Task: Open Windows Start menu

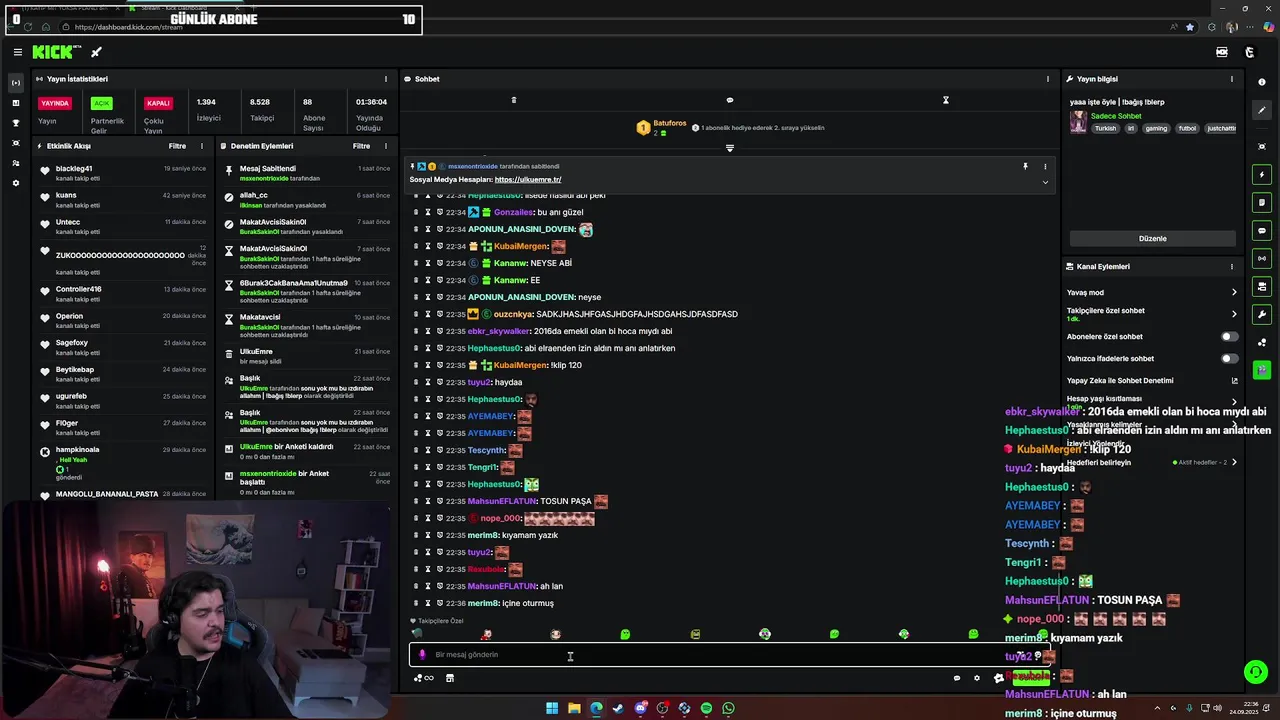Action: click(x=552, y=708)
